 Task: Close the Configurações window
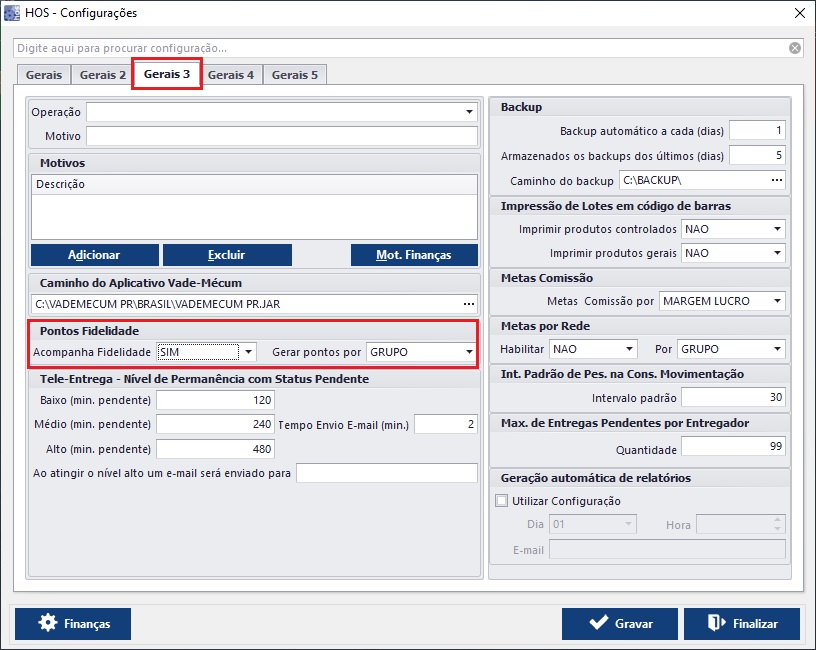[799, 13]
